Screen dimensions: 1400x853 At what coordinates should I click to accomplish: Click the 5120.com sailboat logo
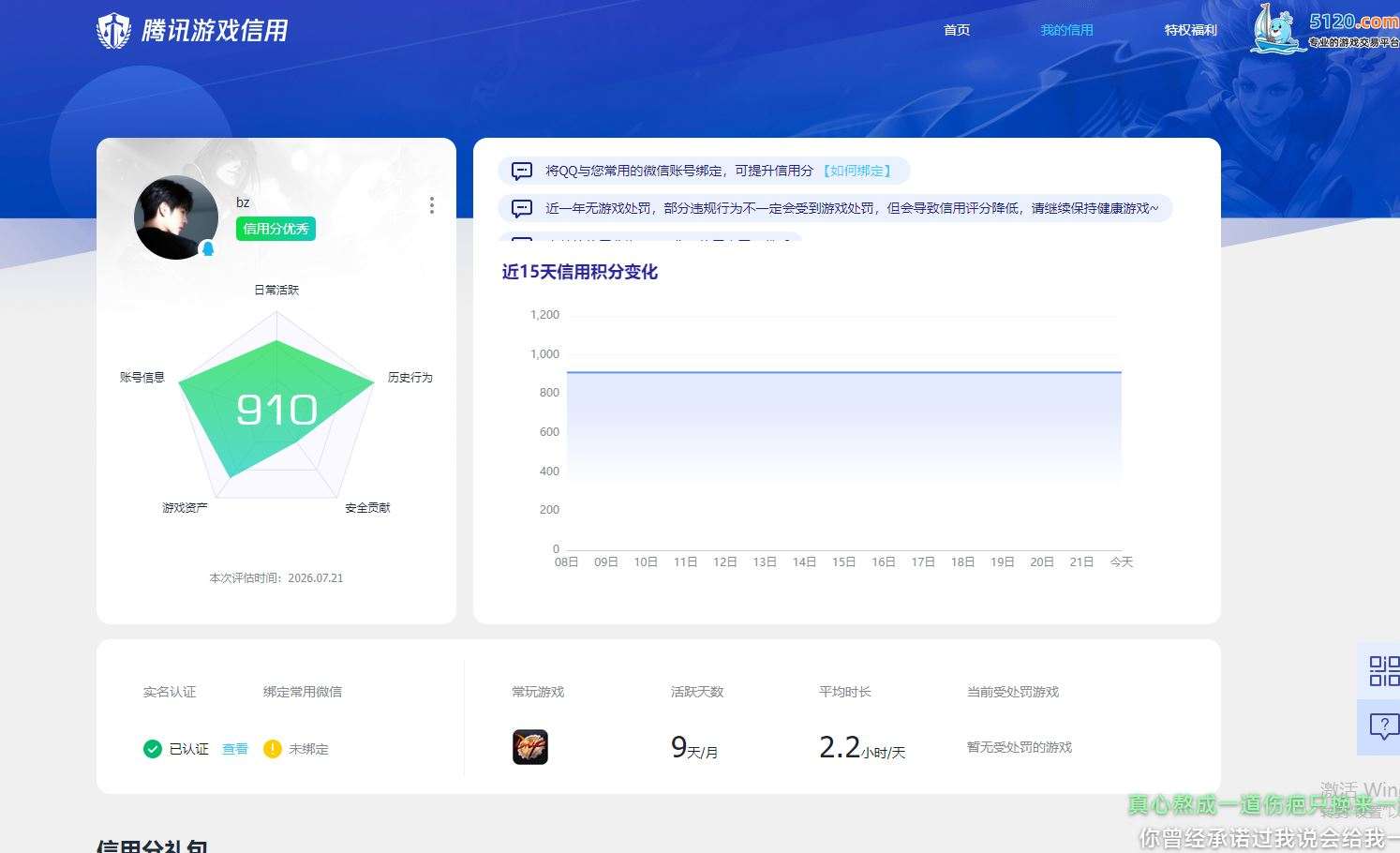(1325, 28)
